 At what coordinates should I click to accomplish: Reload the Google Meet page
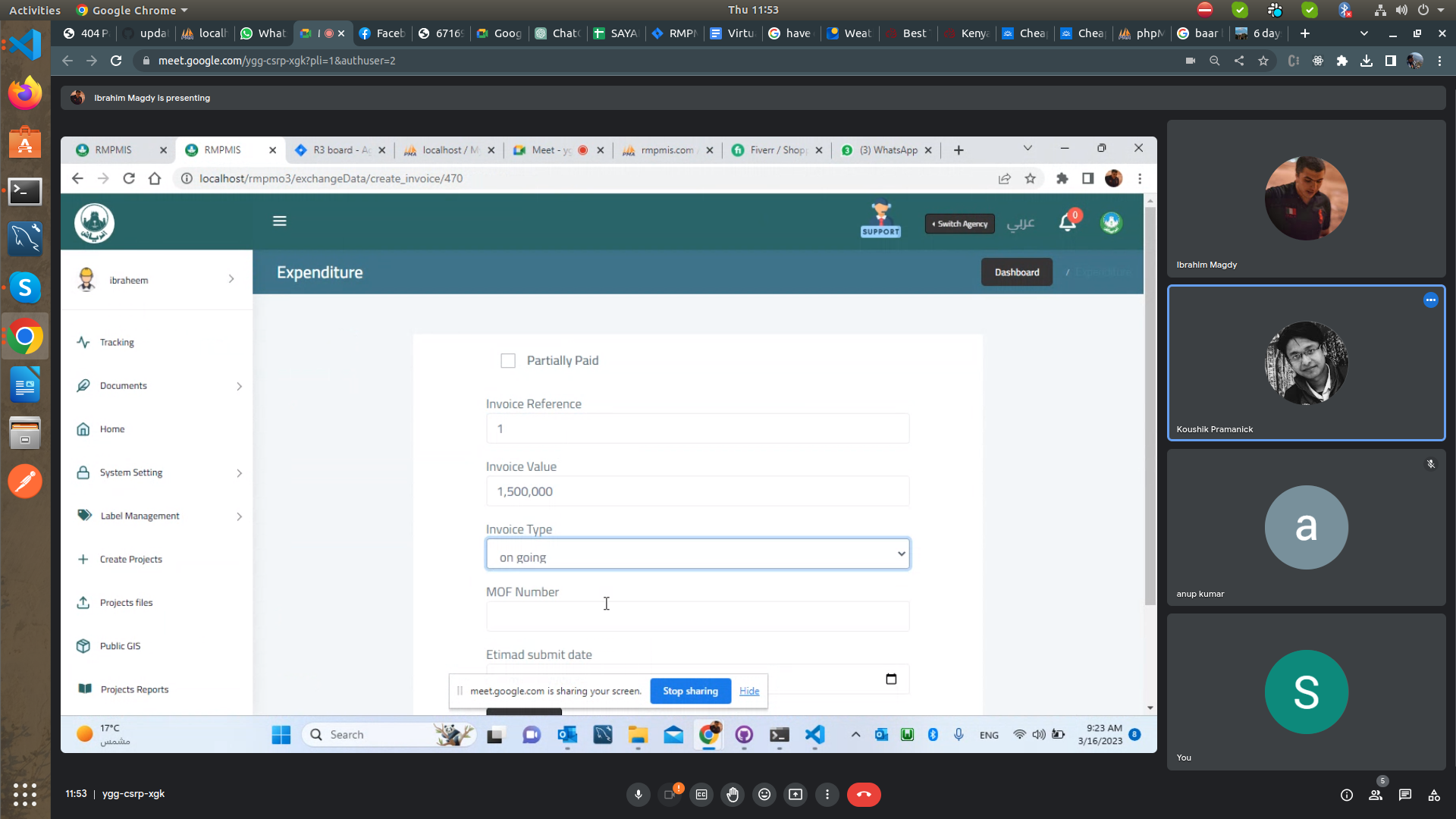(x=116, y=61)
